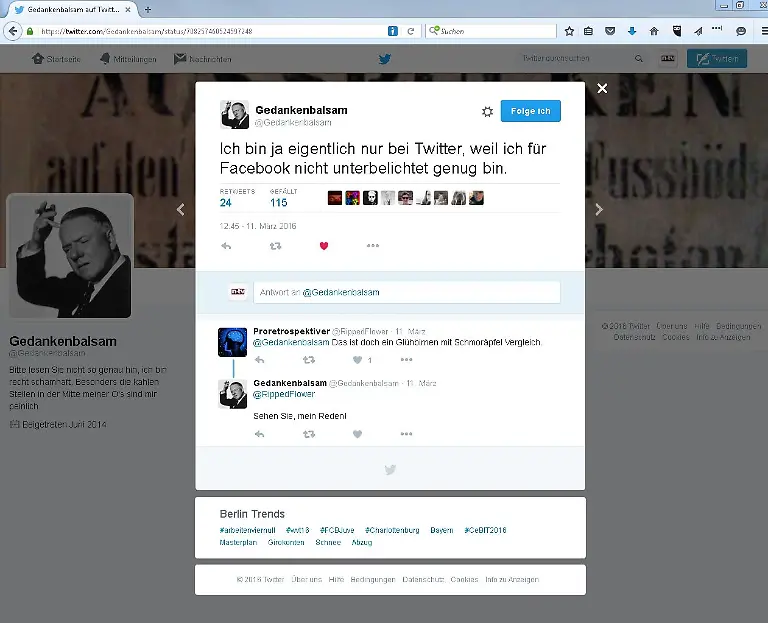Like the Proretrospektiver reply tweet
Screen dimensions: 768x623
point(357,360)
